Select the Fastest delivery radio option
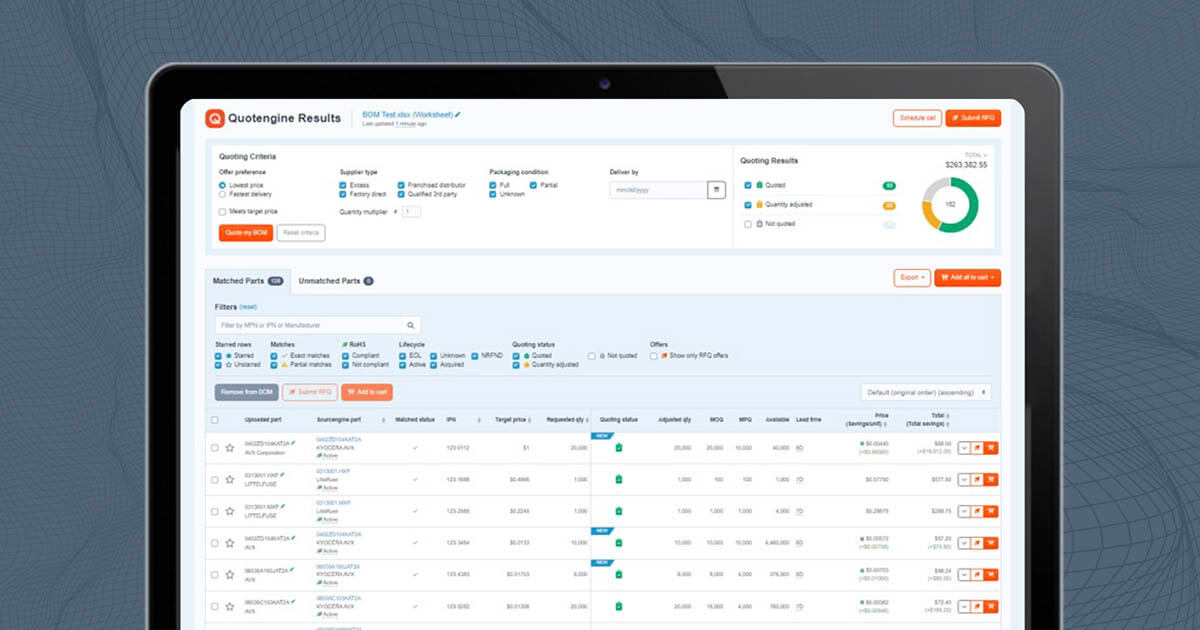The image size is (1200, 630). (222, 194)
